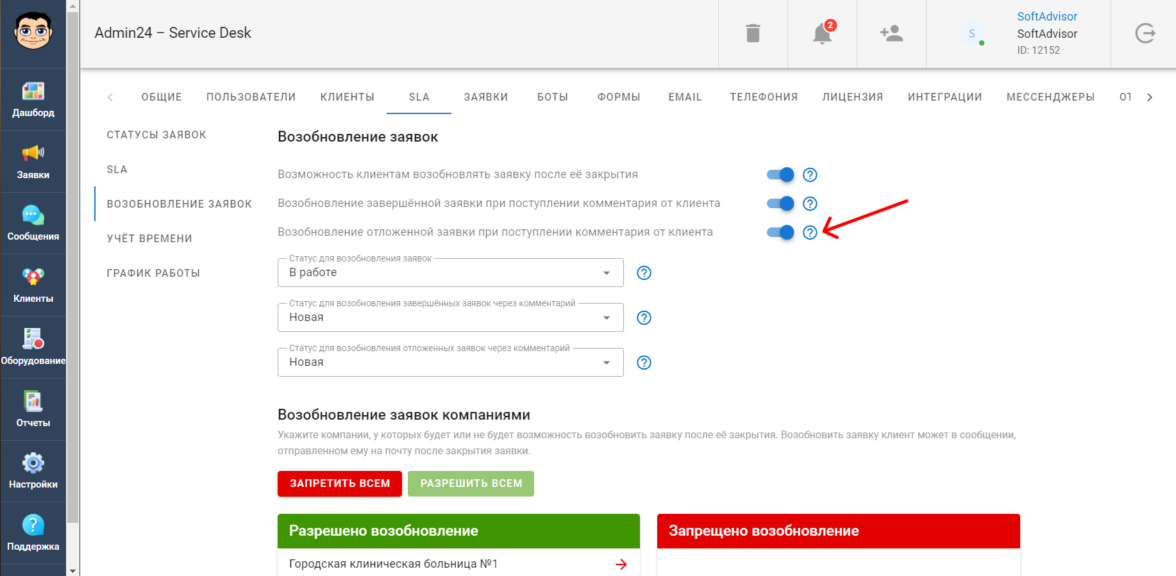
Task: Open Учёт времени in the side menu
Action: click(149, 238)
